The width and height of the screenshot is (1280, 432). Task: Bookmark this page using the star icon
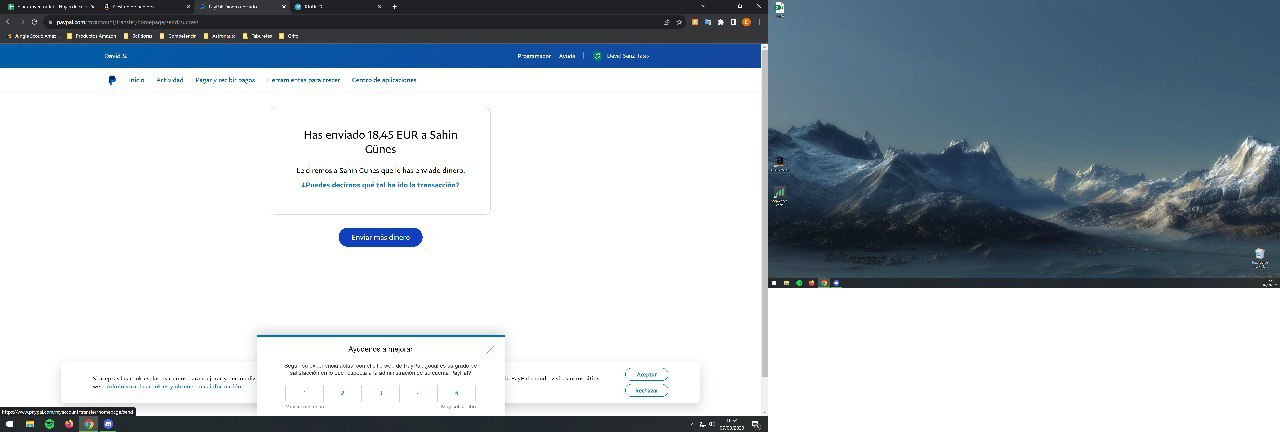[x=679, y=22]
